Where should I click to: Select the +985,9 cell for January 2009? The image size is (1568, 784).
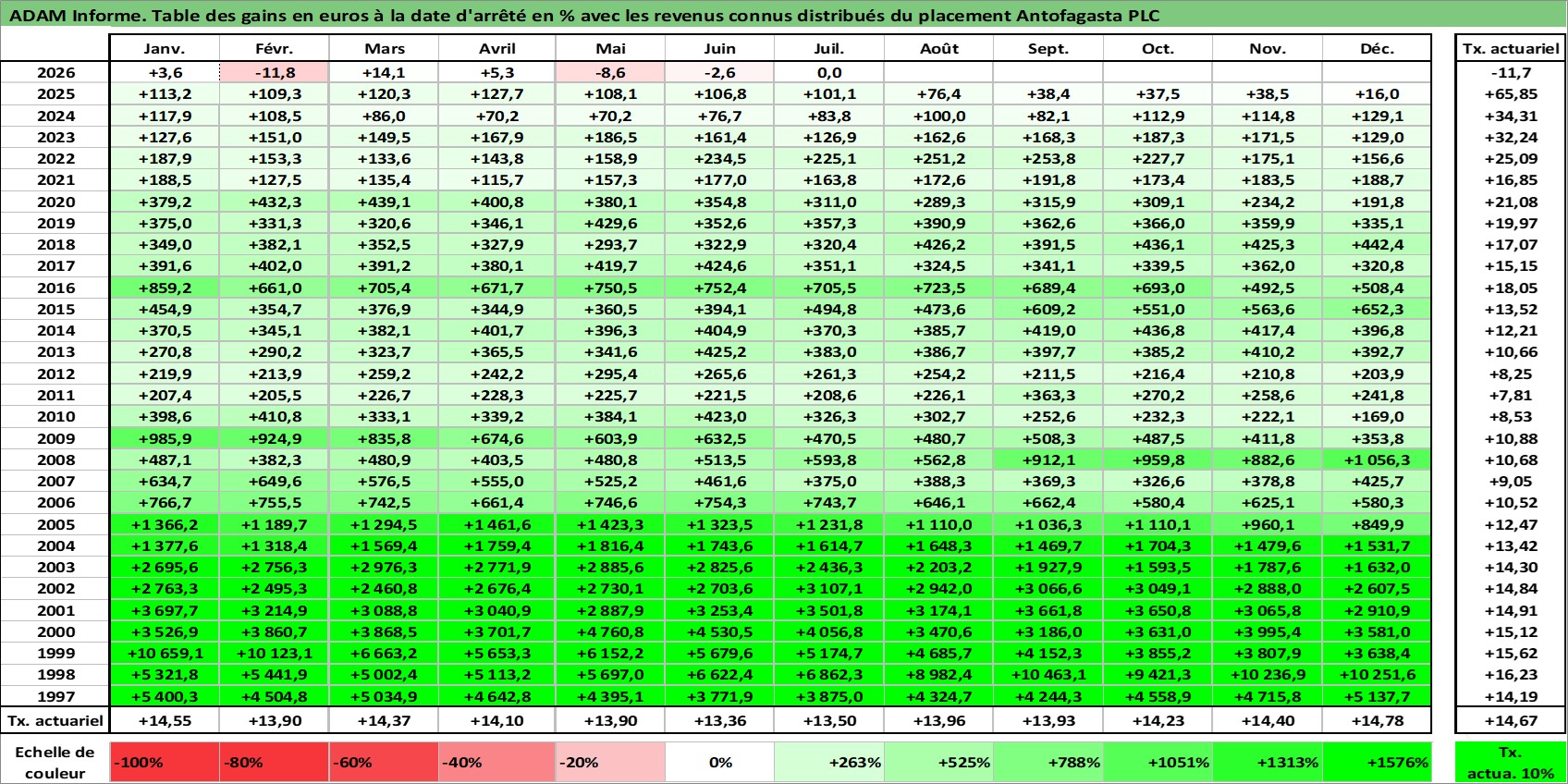[x=165, y=438]
